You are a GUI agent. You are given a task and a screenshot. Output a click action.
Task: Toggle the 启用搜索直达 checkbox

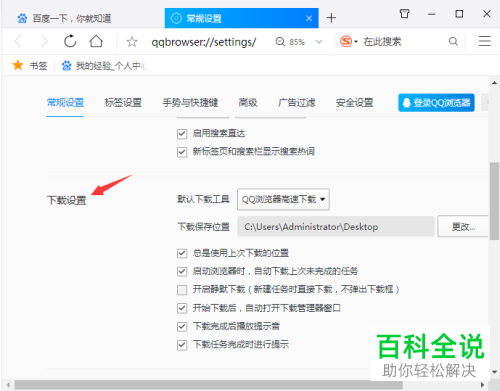coord(182,134)
